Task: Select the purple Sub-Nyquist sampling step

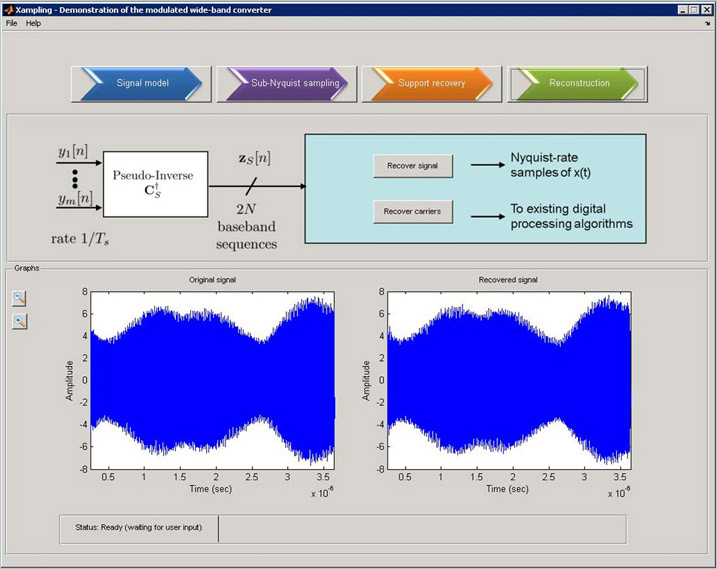Action: 287,84
